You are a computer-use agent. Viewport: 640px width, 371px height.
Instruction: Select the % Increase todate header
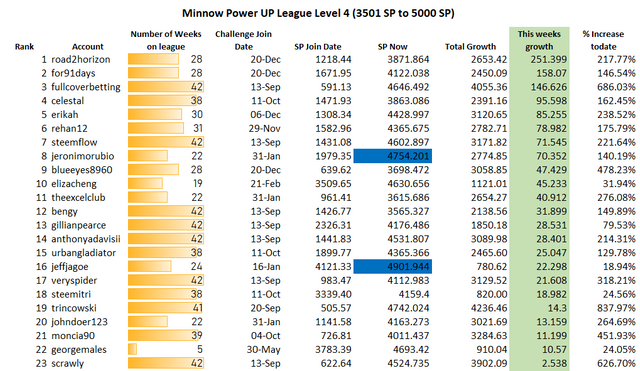(x=603, y=40)
